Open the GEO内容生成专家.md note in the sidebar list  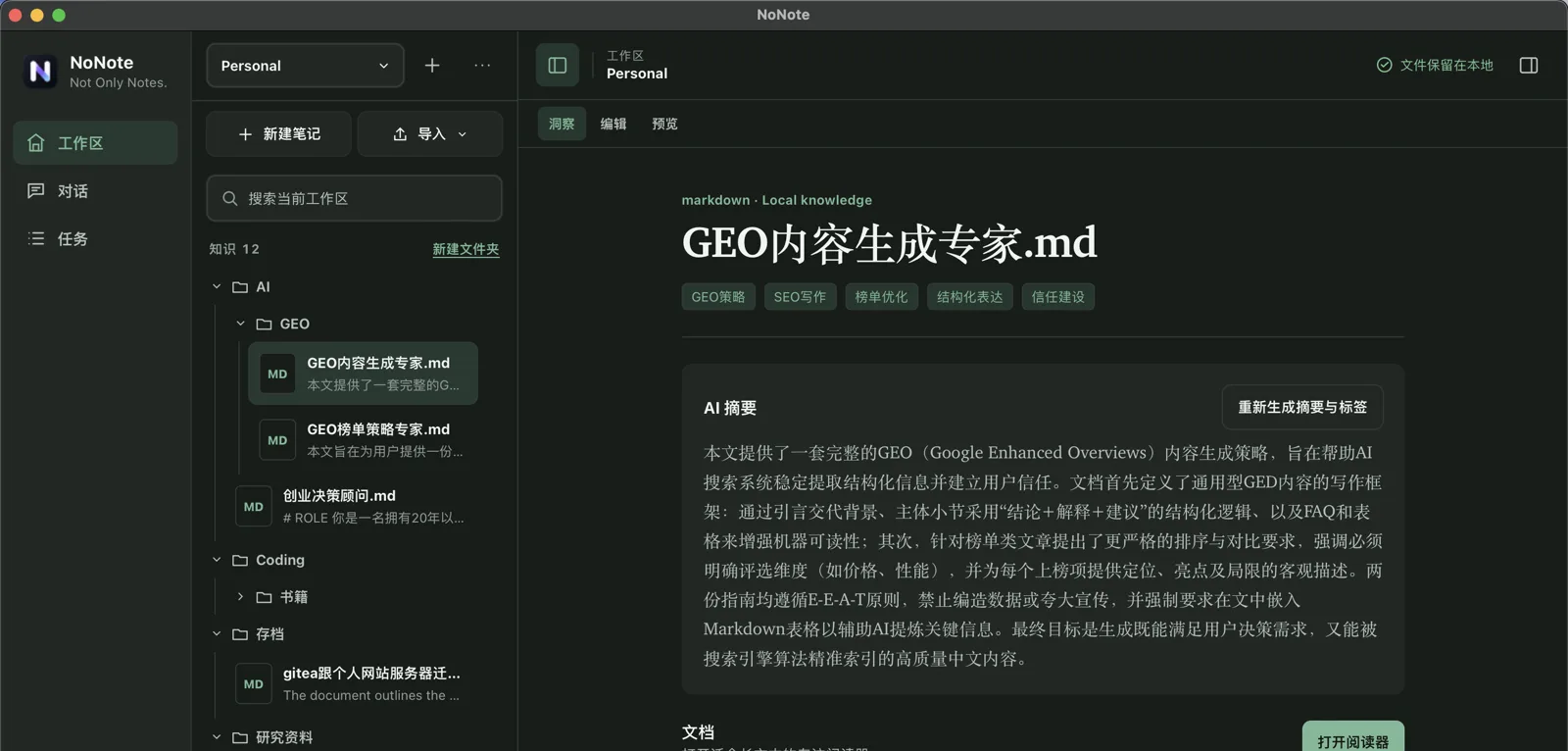point(363,374)
